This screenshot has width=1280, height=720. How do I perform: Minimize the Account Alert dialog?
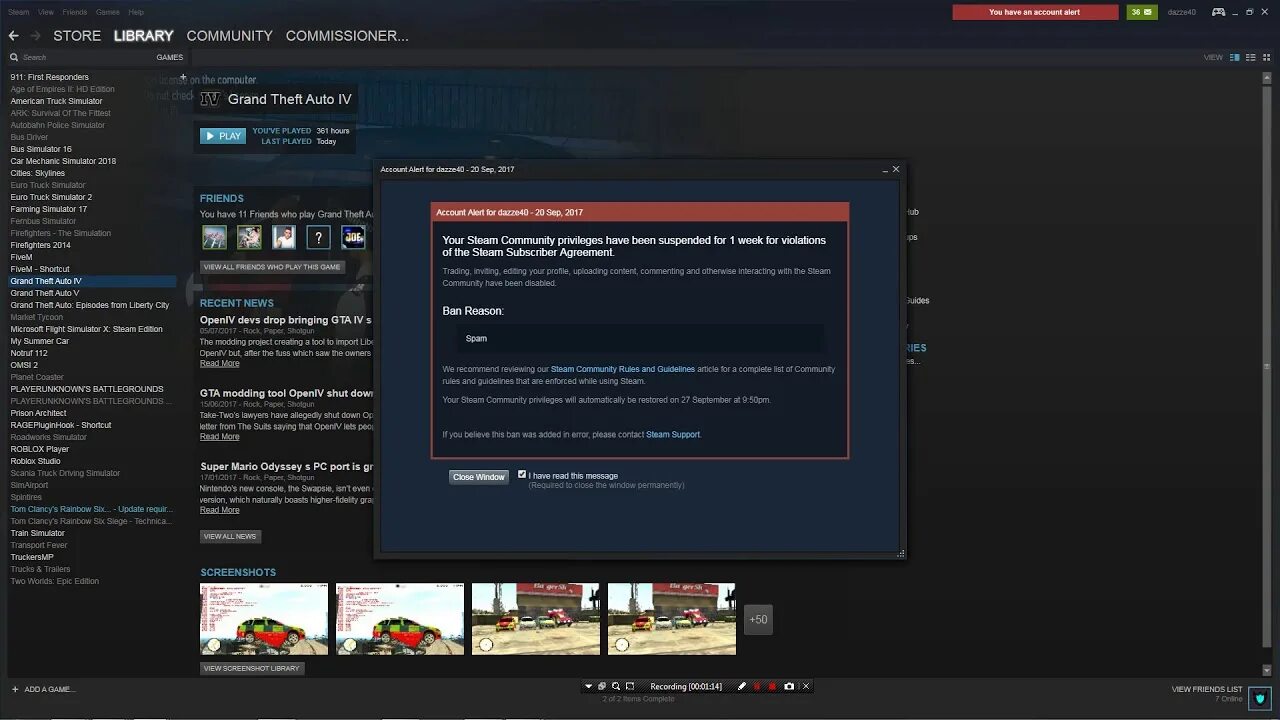tap(885, 170)
